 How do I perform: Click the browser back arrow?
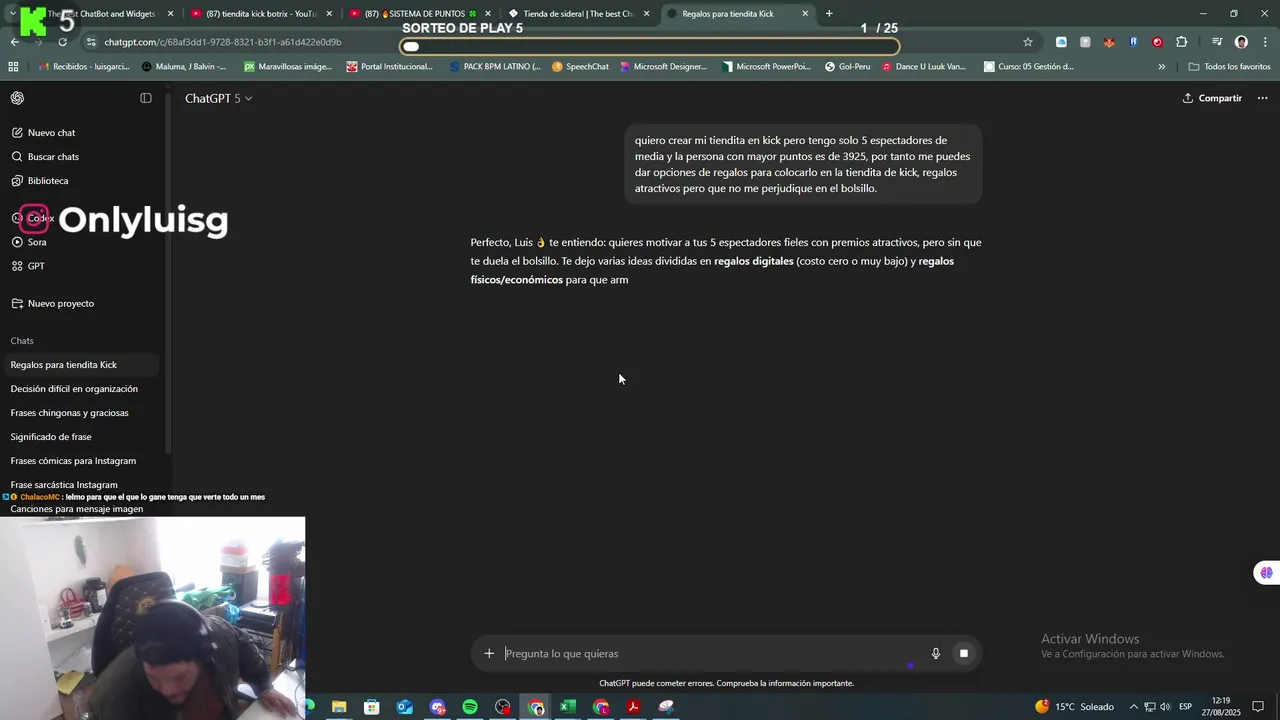[x=14, y=42]
